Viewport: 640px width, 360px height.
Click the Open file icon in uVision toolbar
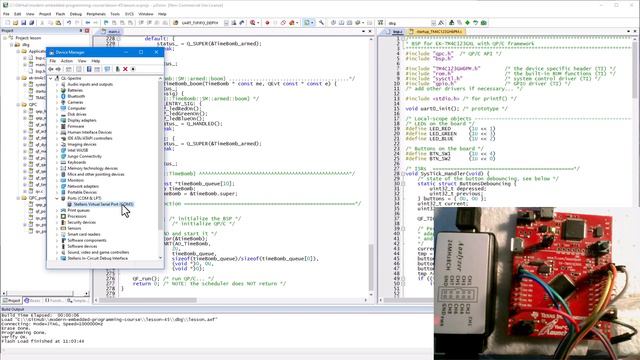15,23
